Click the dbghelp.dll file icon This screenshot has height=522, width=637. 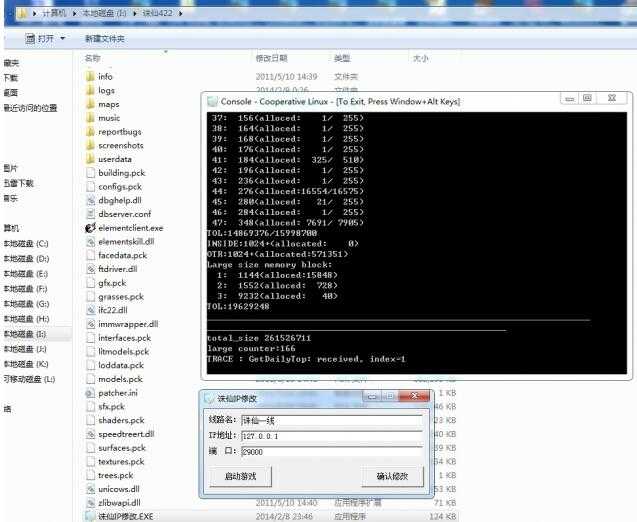pyautogui.click(x=90, y=200)
